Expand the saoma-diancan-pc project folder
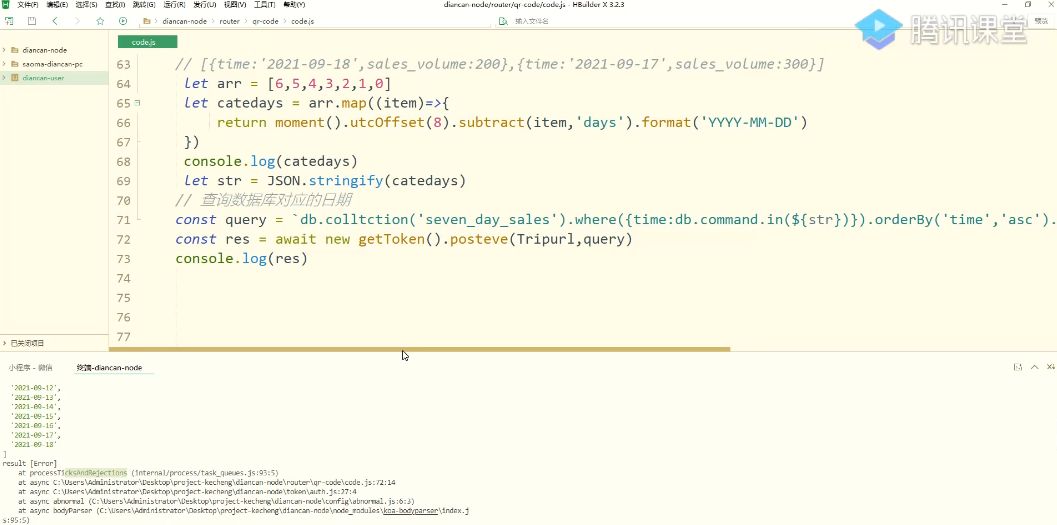 [5, 64]
